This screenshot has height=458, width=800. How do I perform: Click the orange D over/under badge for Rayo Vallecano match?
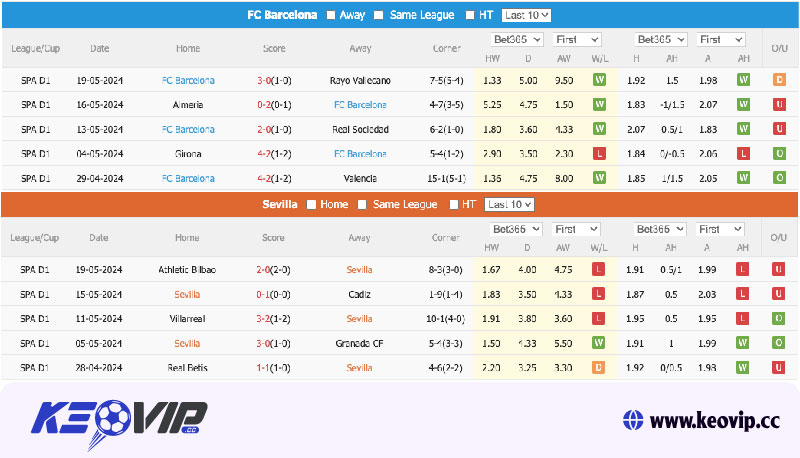(x=778, y=80)
